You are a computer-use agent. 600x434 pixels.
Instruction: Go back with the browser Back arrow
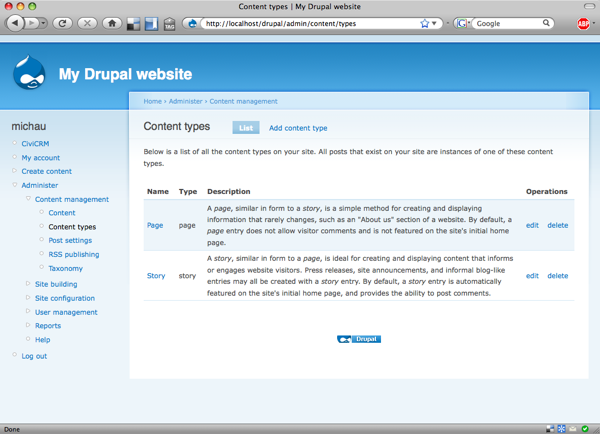coord(15,23)
